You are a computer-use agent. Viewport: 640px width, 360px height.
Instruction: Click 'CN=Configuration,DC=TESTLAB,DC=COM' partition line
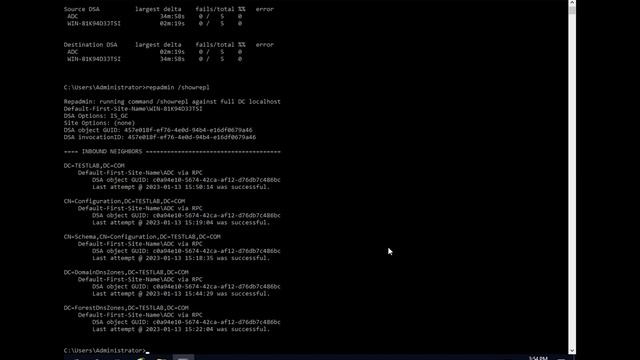[x=124, y=201]
